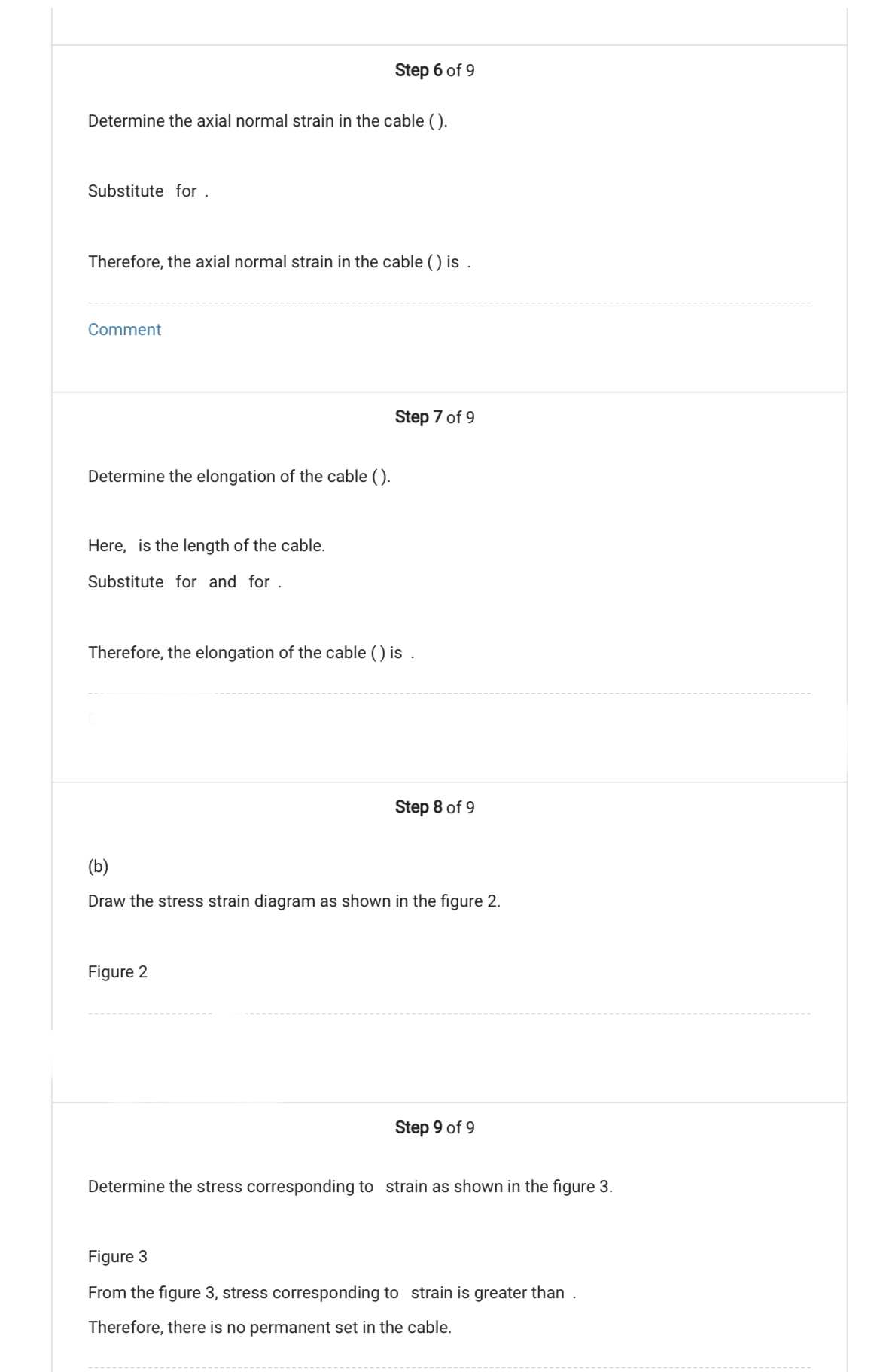Click "From the figure 3, stress corresponding" line
Image resolution: width=880 pixels, height=1372 pixels.
click(x=331, y=1293)
